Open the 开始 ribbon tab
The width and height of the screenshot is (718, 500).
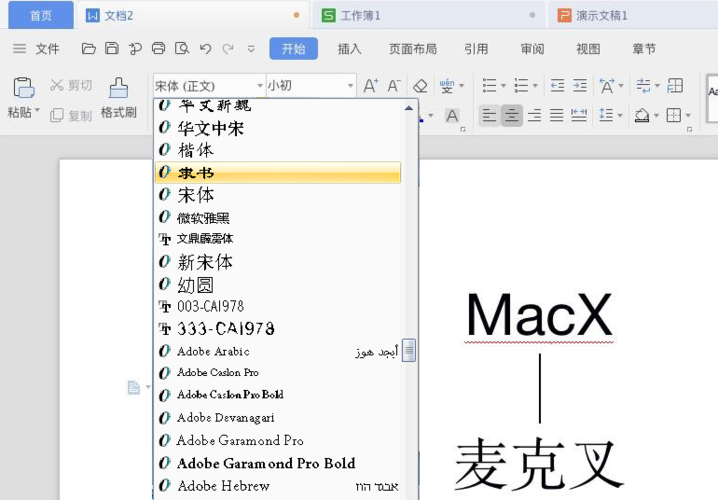click(x=294, y=49)
